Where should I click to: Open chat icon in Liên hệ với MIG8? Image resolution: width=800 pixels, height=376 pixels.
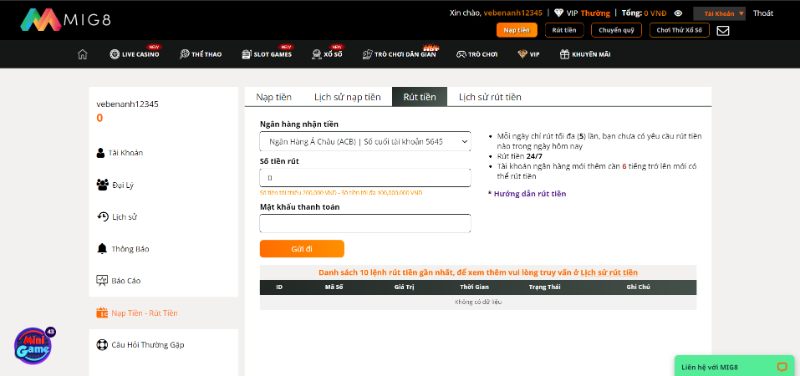coord(782,367)
